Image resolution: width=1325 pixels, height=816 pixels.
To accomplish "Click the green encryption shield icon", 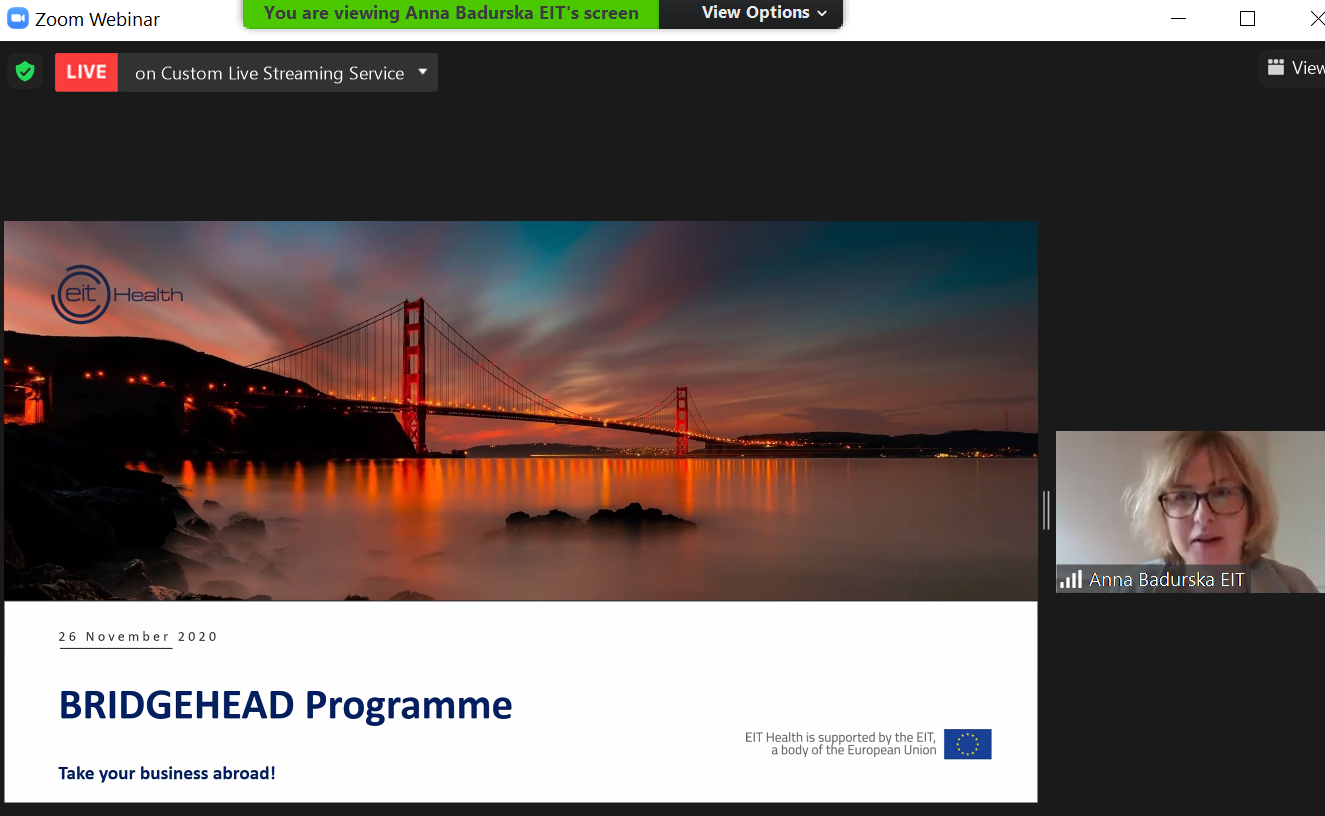I will point(25,72).
